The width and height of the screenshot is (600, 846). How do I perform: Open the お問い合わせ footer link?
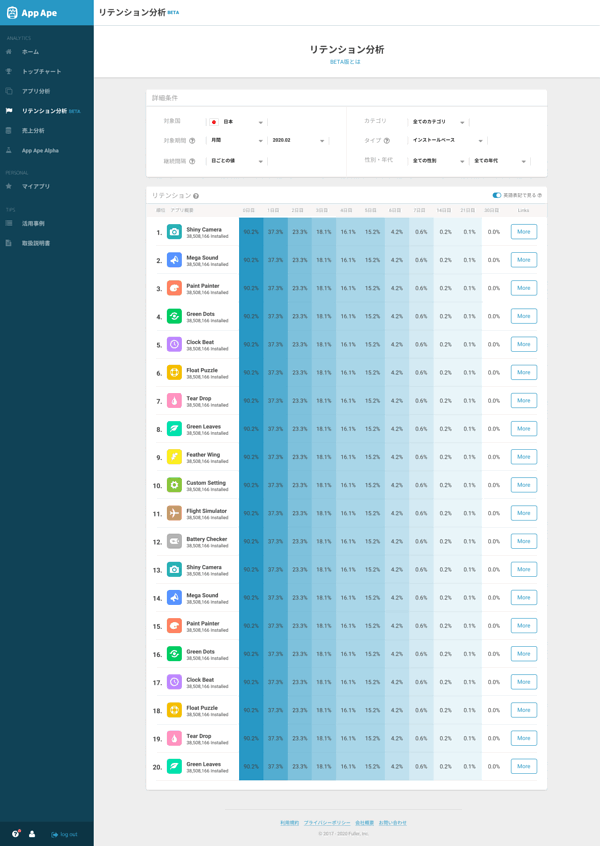(x=392, y=823)
